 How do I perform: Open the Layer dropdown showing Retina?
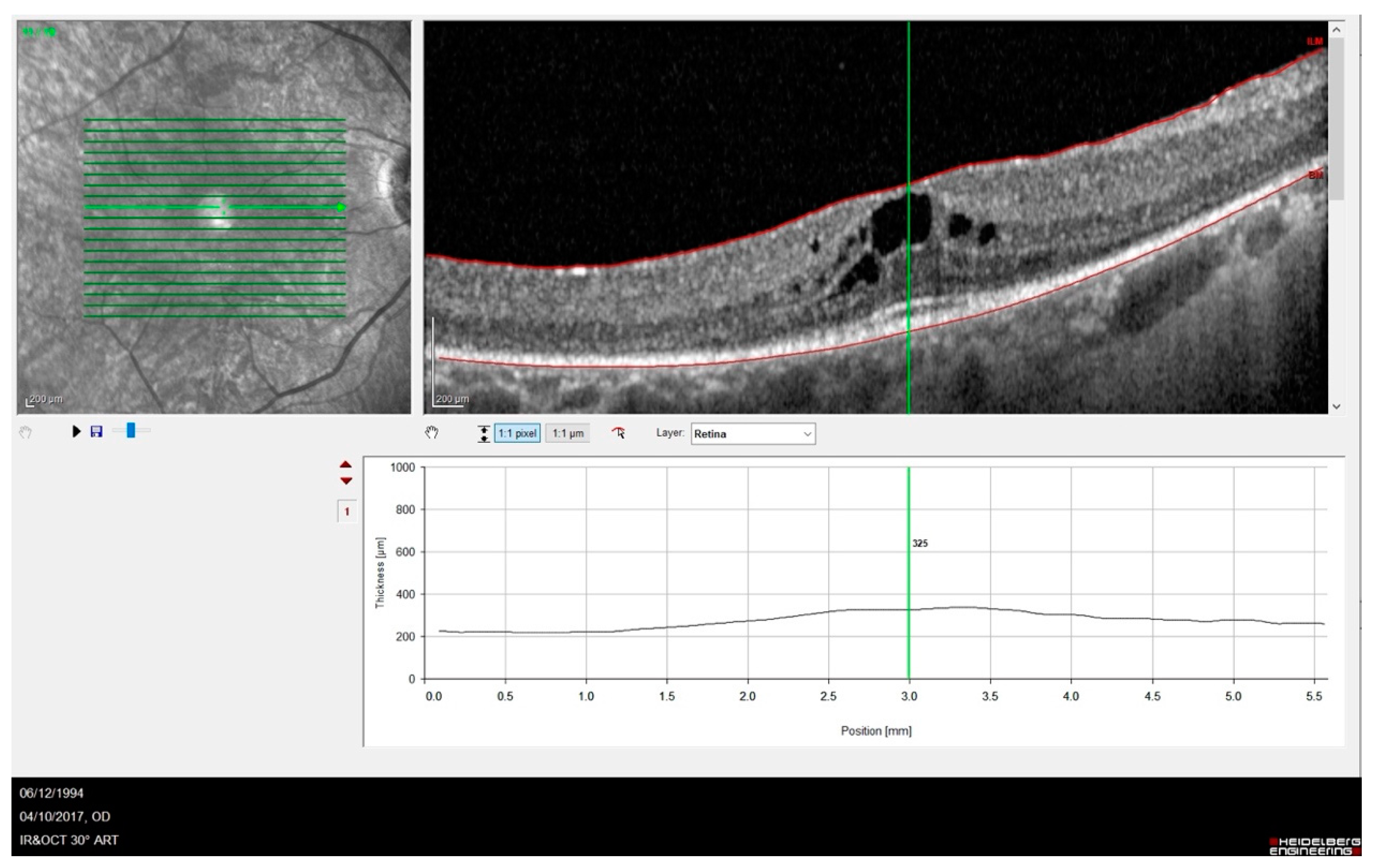click(752, 434)
